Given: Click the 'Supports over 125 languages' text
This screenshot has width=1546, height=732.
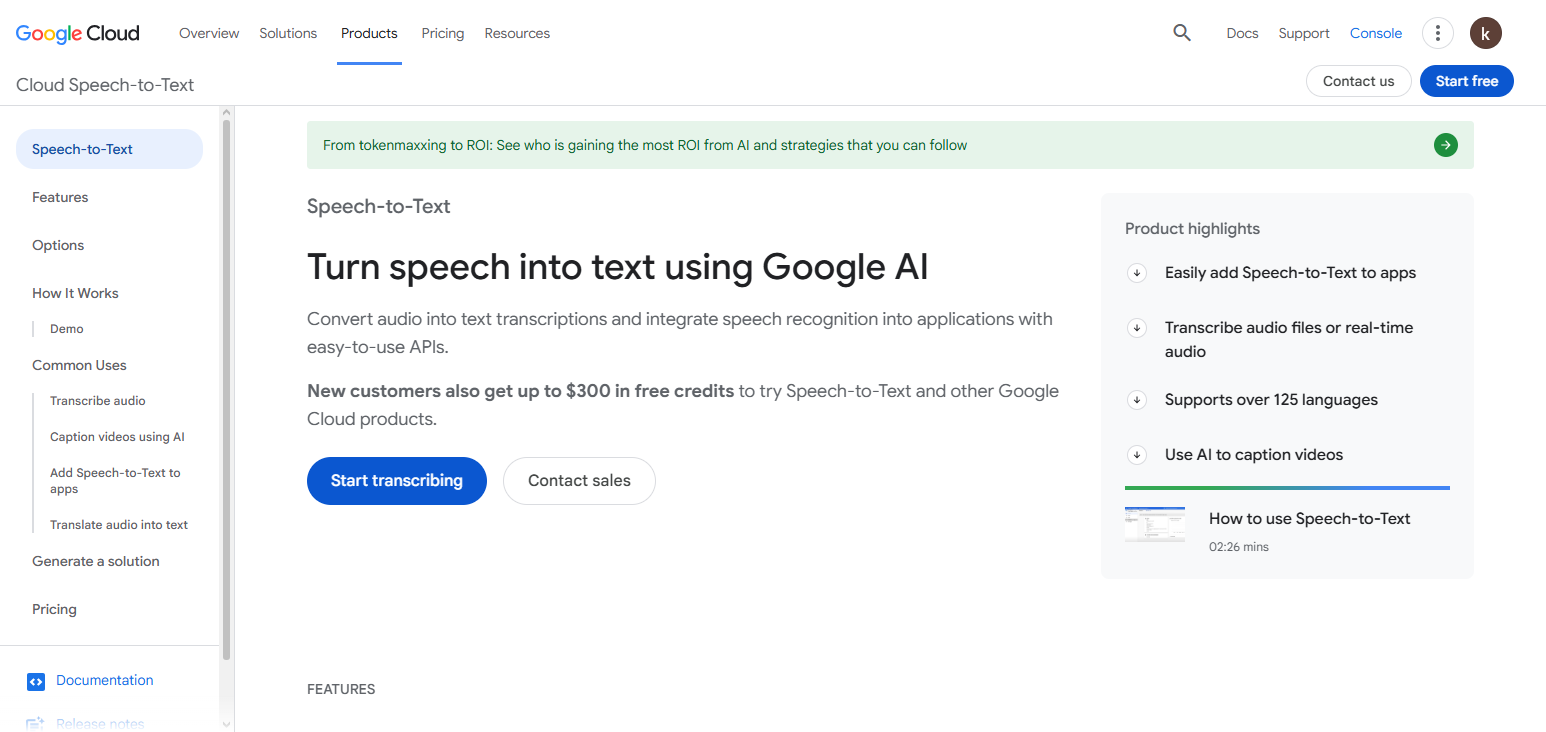Looking at the screenshot, I should point(1271,400).
